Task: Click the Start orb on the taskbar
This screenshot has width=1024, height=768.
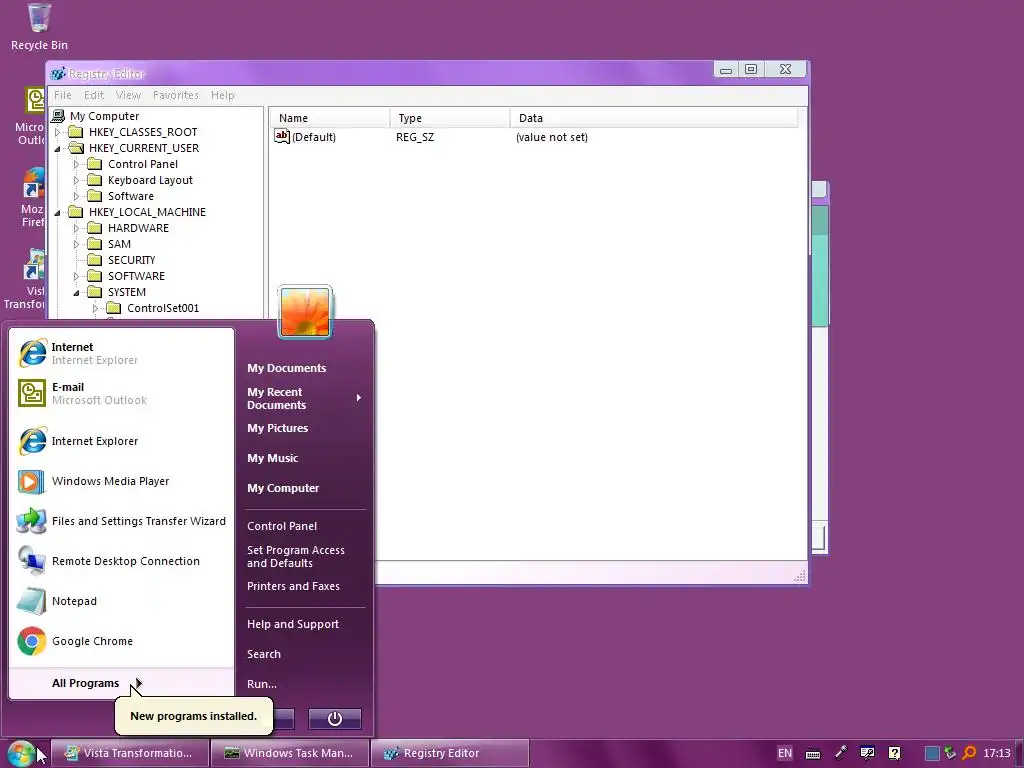Action: pos(20,753)
